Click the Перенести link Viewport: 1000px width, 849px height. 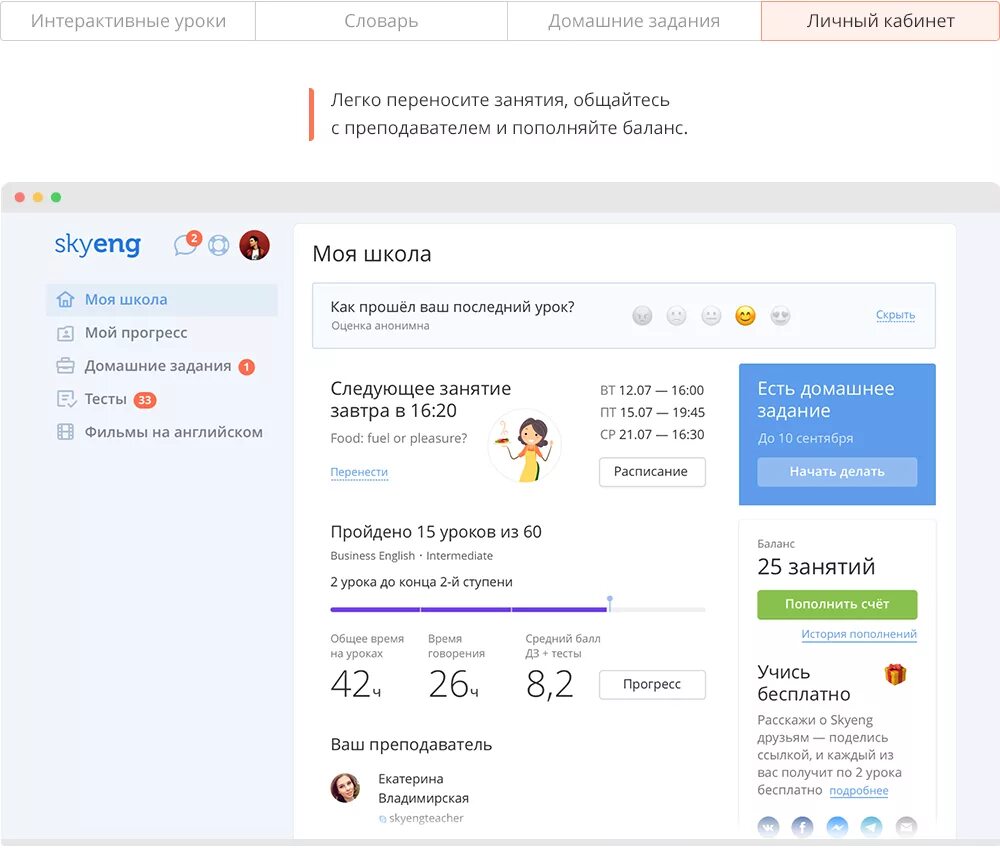click(359, 472)
